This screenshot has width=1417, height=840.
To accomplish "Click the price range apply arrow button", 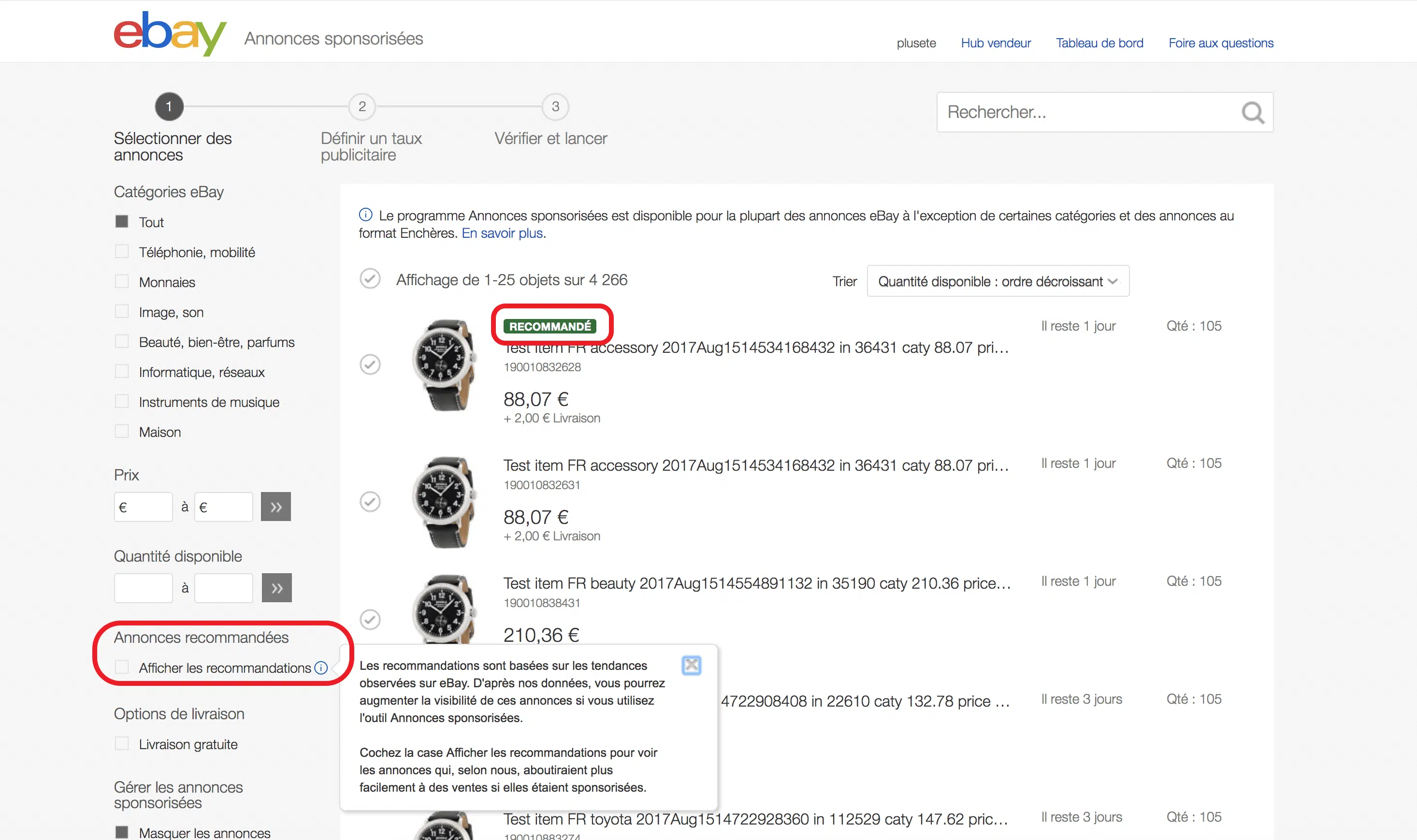I will click(275, 507).
